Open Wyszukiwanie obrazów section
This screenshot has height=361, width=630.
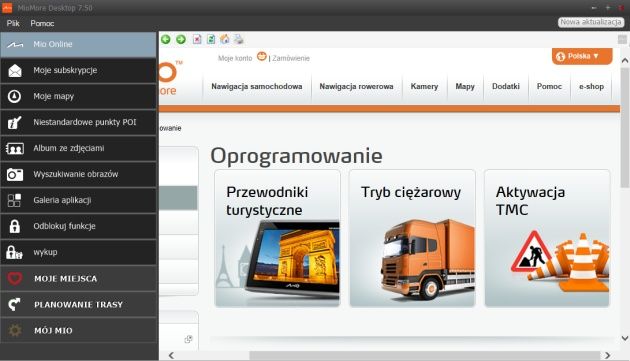point(78,174)
